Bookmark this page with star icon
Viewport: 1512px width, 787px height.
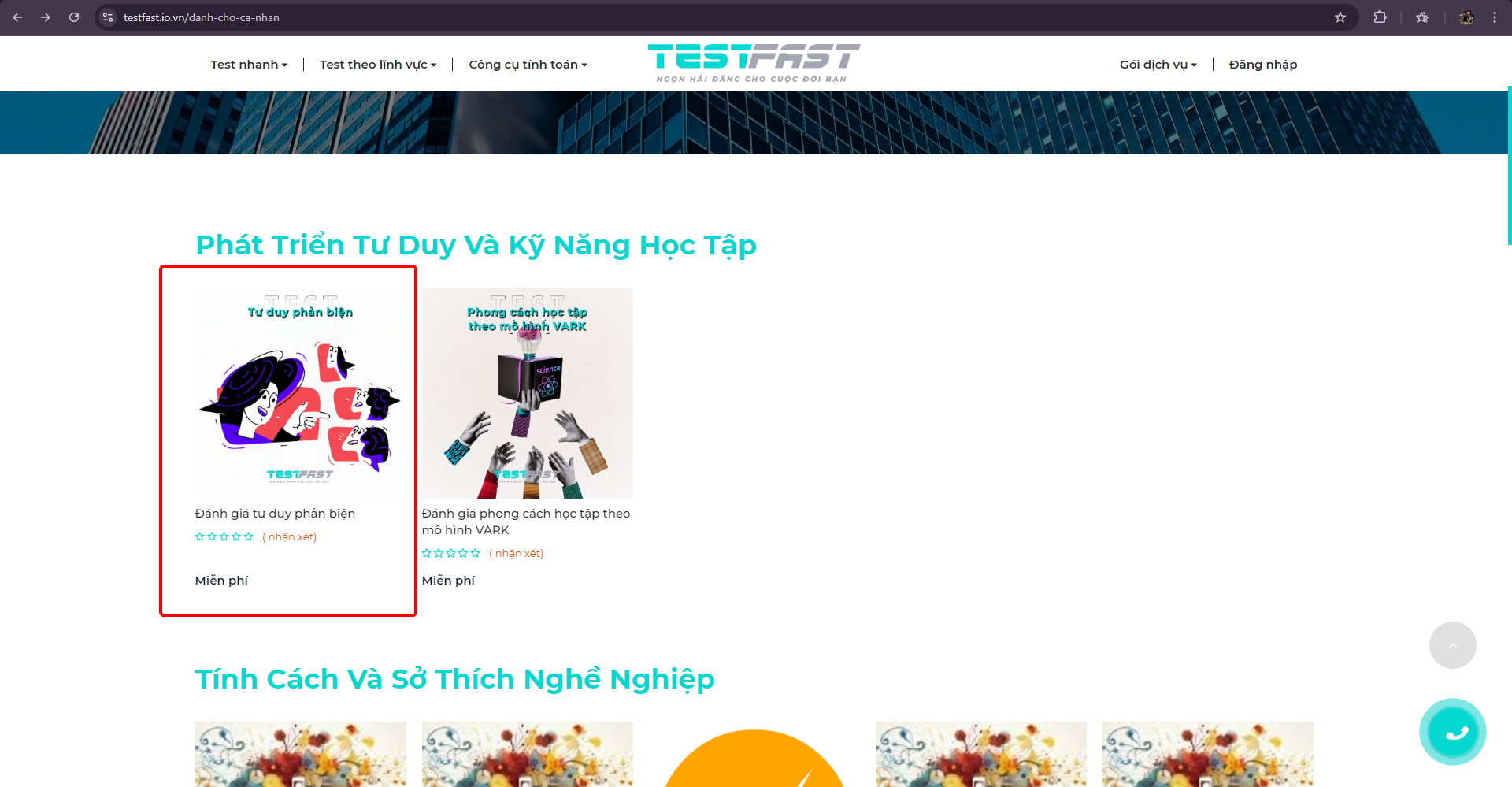pos(1340,17)
